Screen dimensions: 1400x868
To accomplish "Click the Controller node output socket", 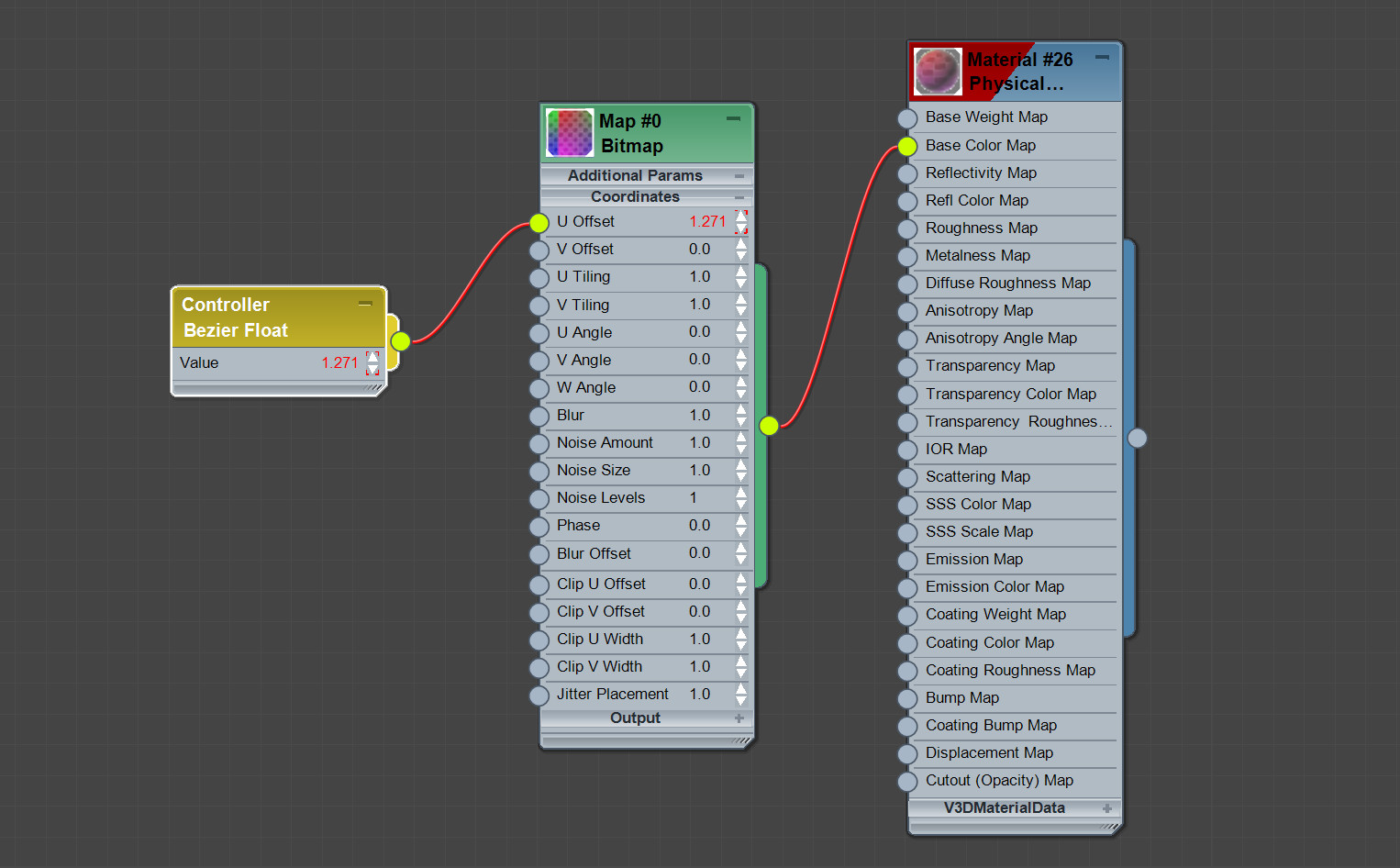I will coord(401,341).
